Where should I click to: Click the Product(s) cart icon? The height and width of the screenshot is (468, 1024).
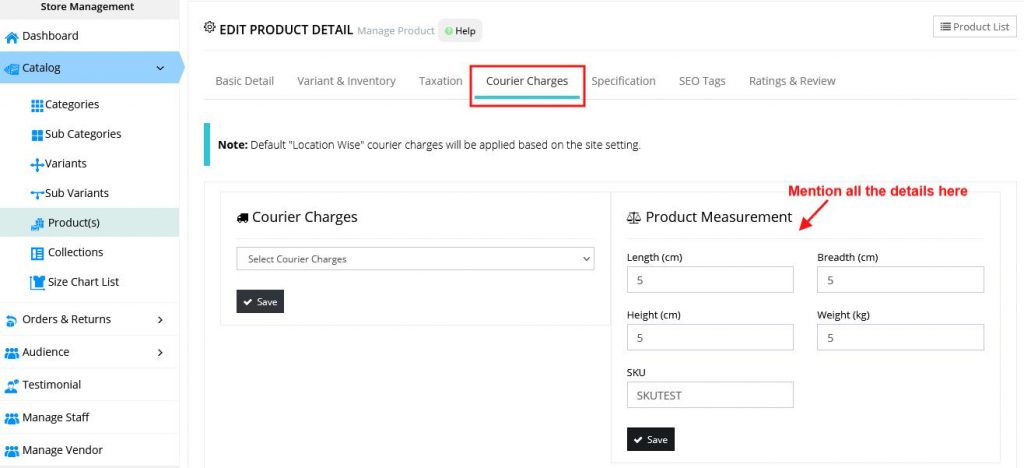[x=37, y=224]
